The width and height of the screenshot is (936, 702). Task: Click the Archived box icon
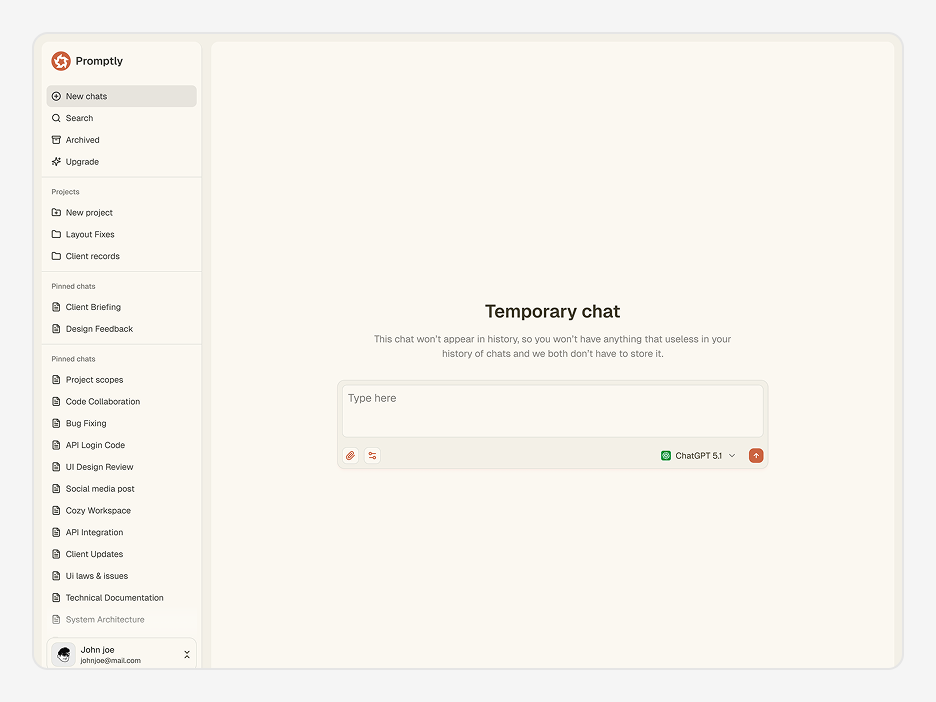coord(56,140)
